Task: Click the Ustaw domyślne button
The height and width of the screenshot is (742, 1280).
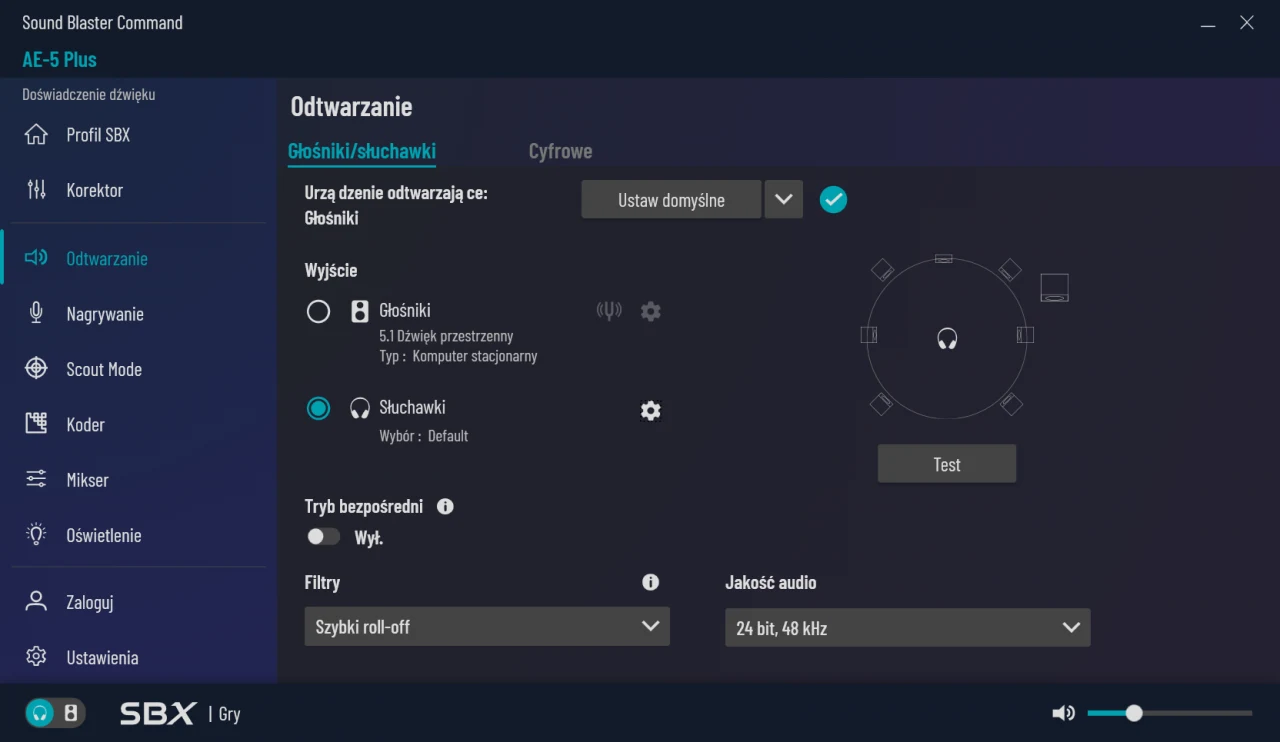Action: (x=671, y=200)
